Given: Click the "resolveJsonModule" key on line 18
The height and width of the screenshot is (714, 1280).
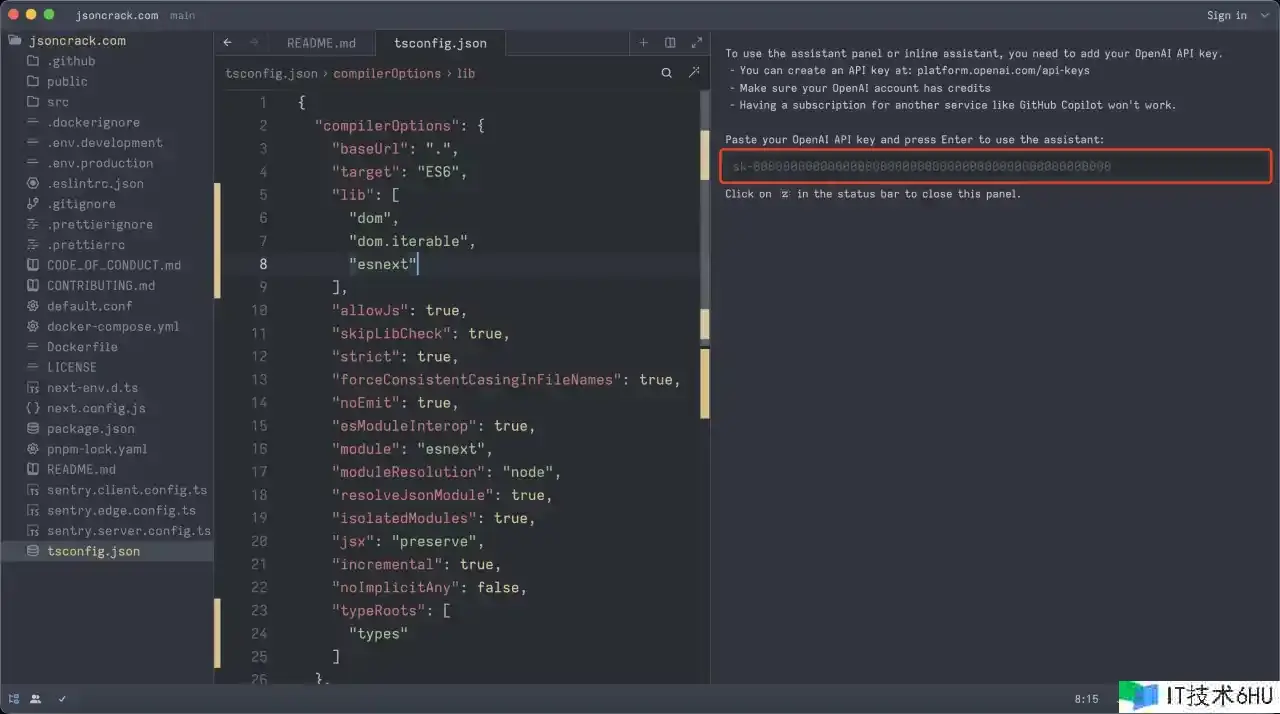Looking at the screenshot, I should [413, 495].
